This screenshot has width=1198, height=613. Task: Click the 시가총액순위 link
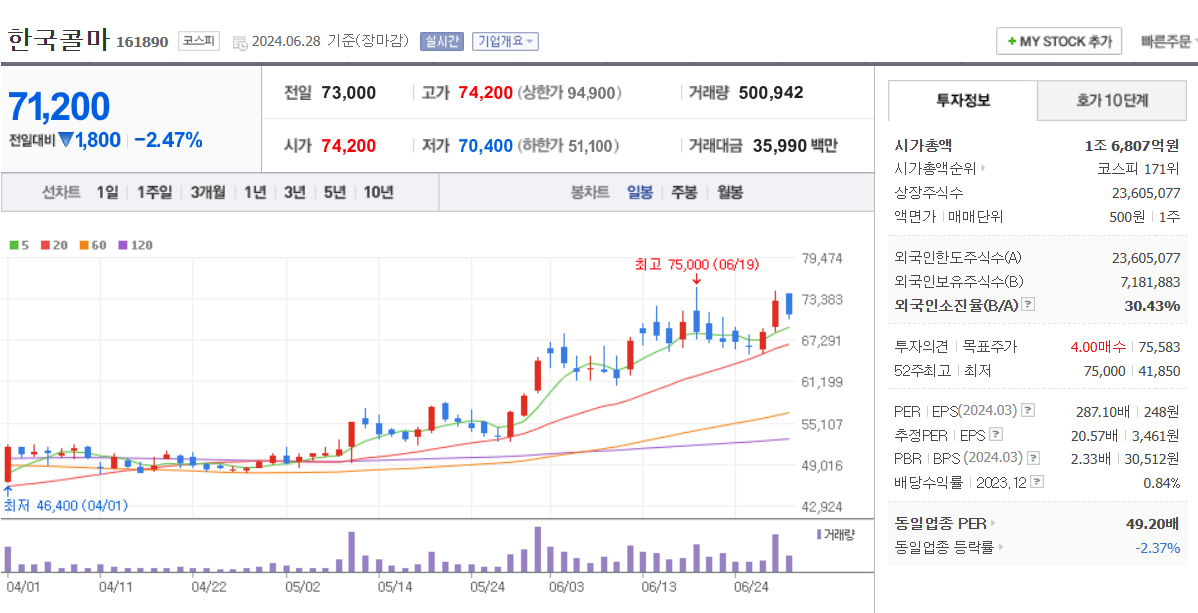click(x=936, y=169)
